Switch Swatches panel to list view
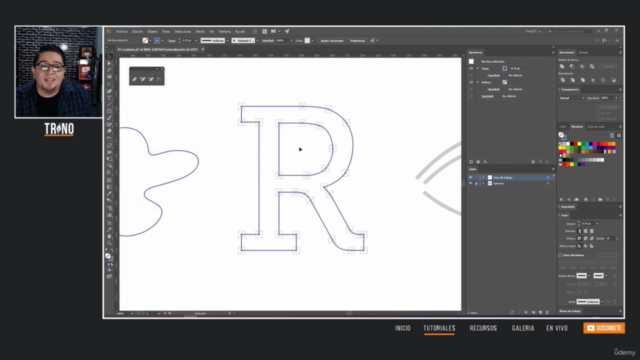The height and width of the screenshot is (360, 640). point(612,135)
